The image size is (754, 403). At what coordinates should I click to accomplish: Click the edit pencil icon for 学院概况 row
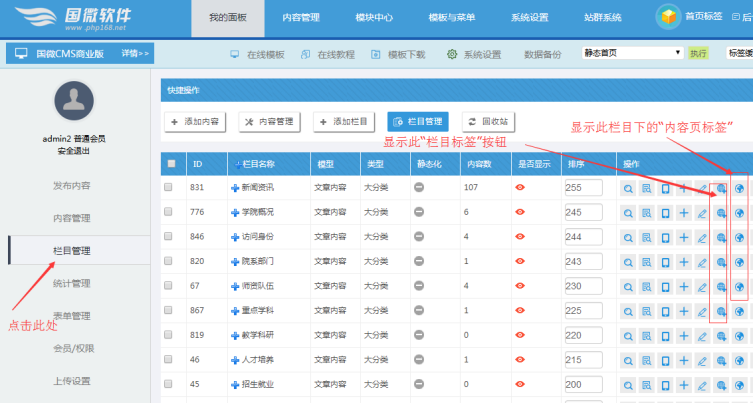point(701,212)
